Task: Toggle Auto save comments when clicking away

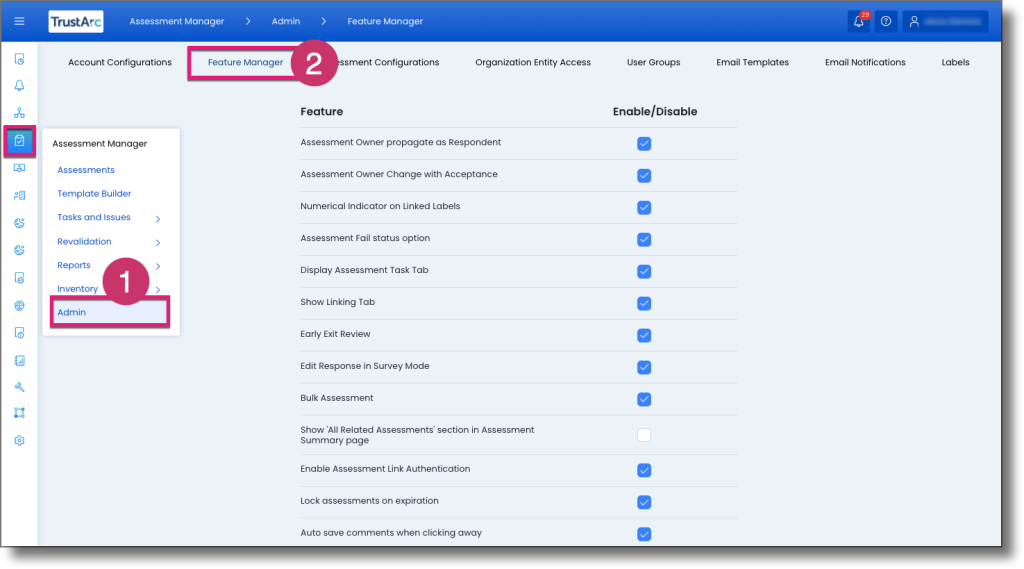Action: click(644, 534)
